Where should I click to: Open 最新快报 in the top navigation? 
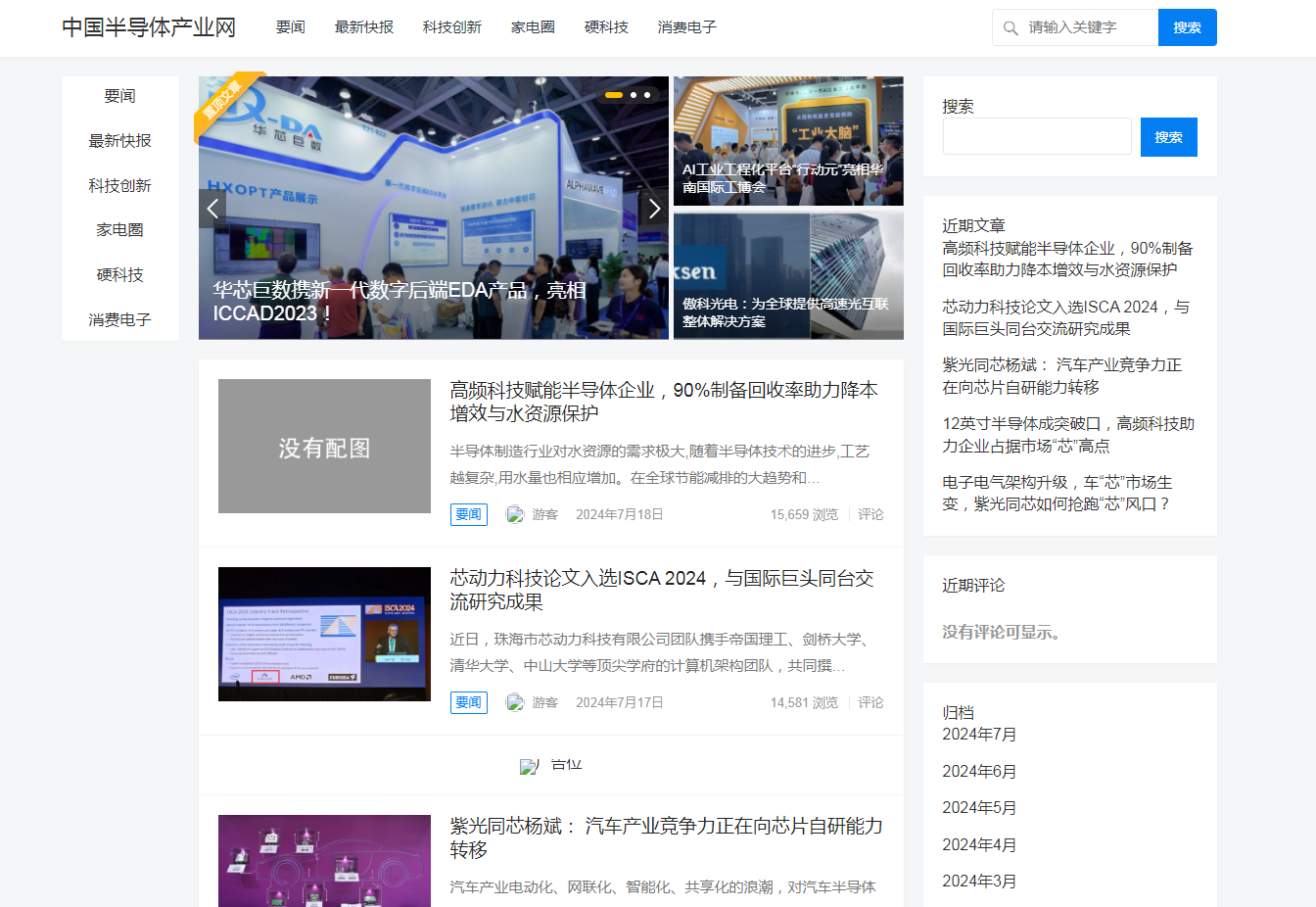(x=364, y=27)
